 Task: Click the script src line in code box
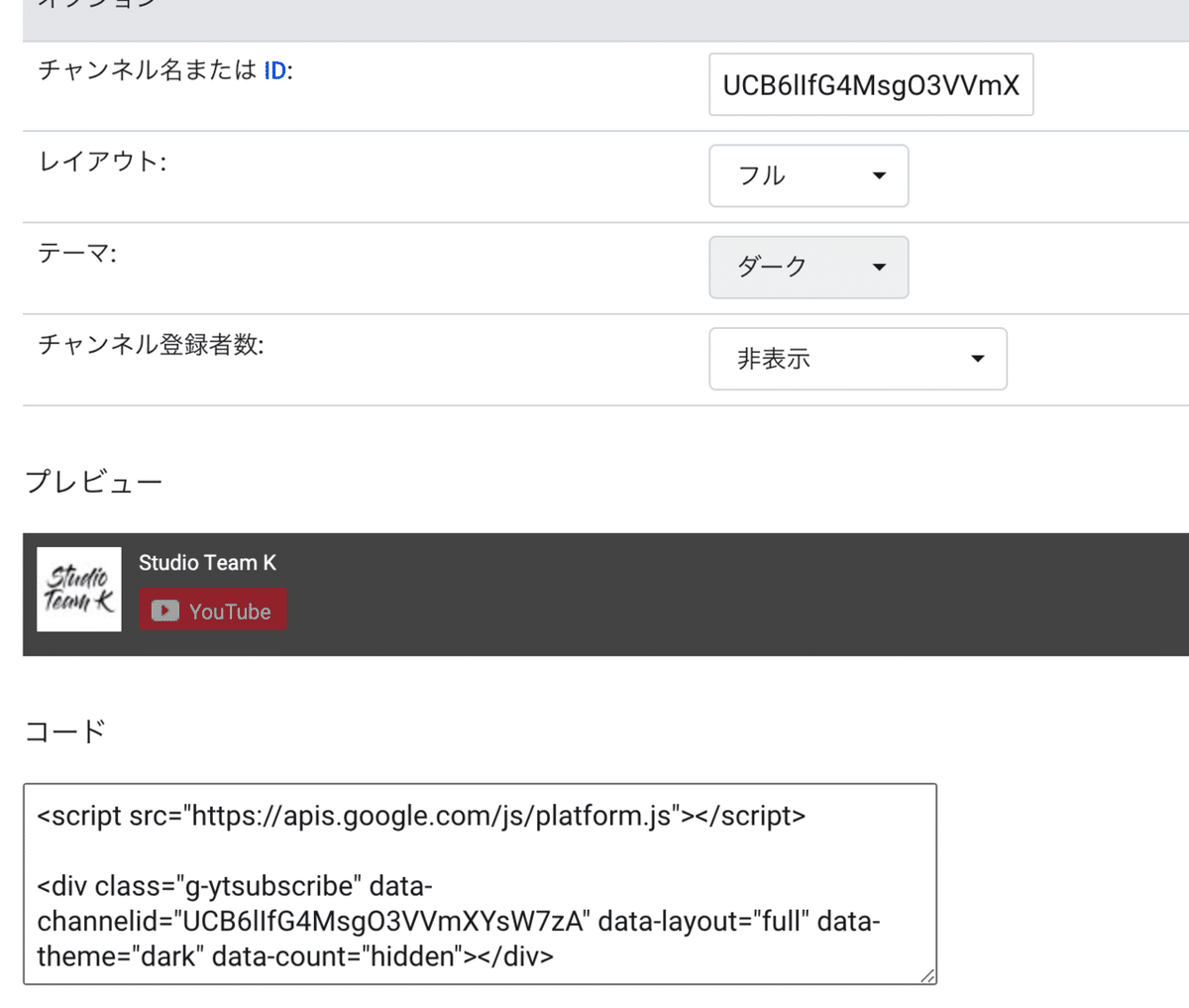(421, 816)
